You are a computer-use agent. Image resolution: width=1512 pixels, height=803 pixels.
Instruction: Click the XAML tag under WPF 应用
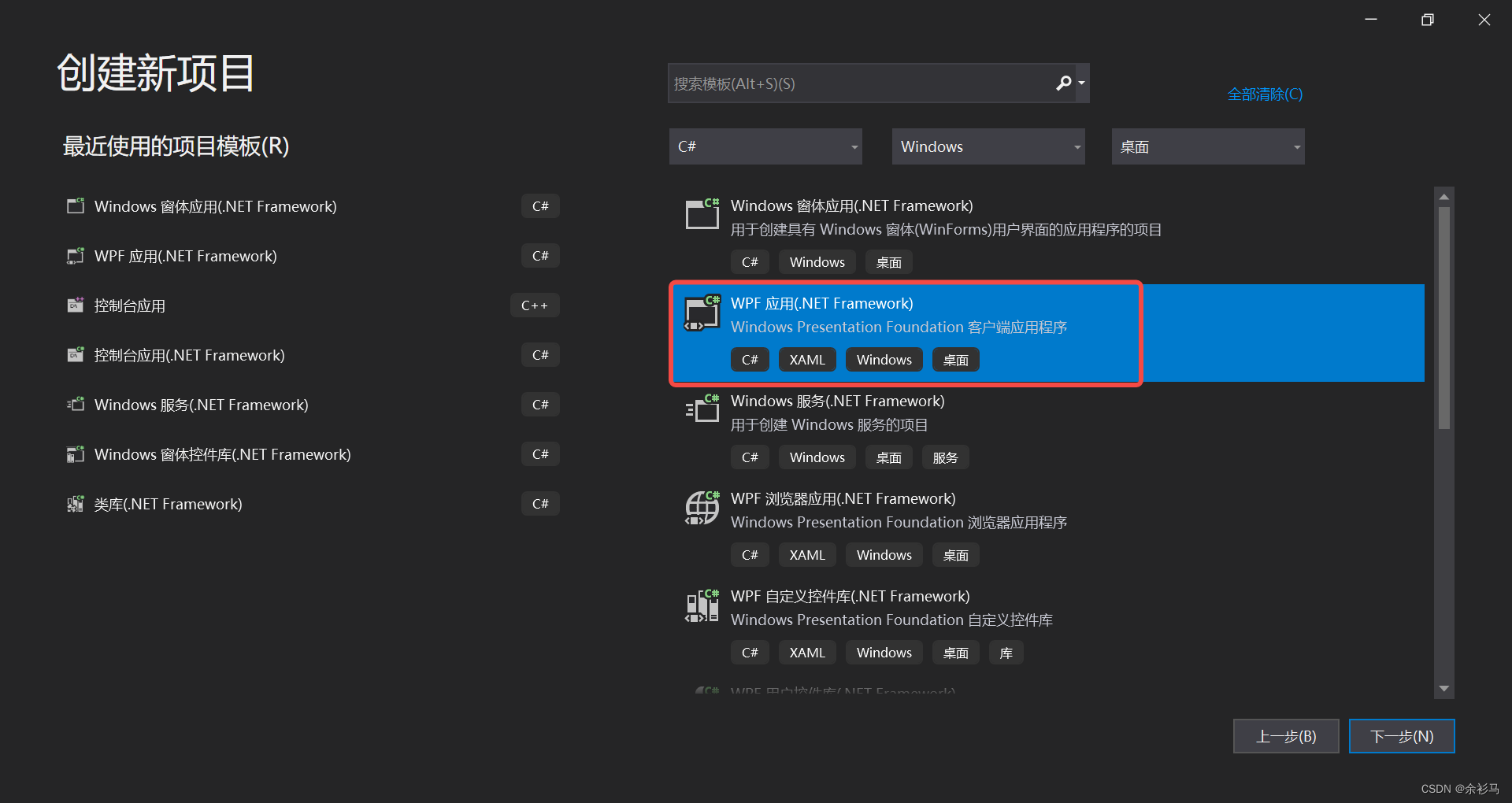coord(806,359)
